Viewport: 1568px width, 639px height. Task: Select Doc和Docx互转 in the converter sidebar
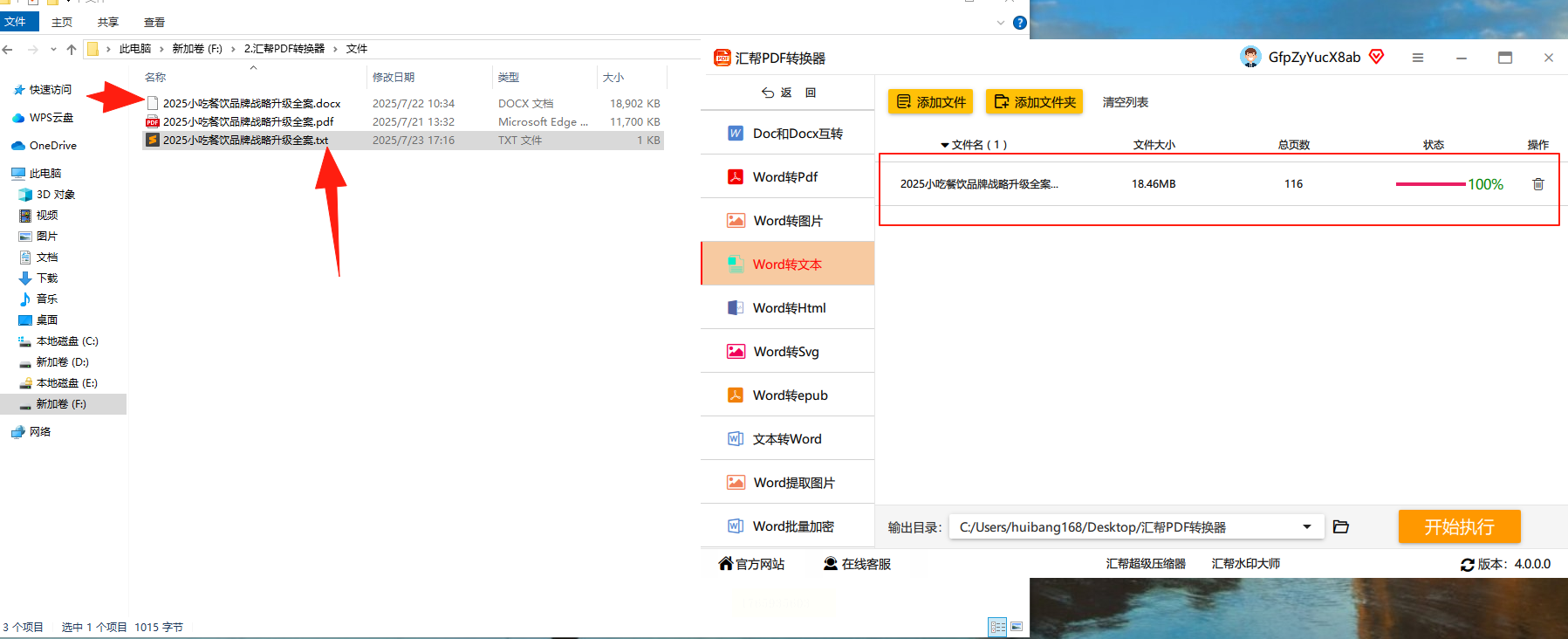coord(788,134)
